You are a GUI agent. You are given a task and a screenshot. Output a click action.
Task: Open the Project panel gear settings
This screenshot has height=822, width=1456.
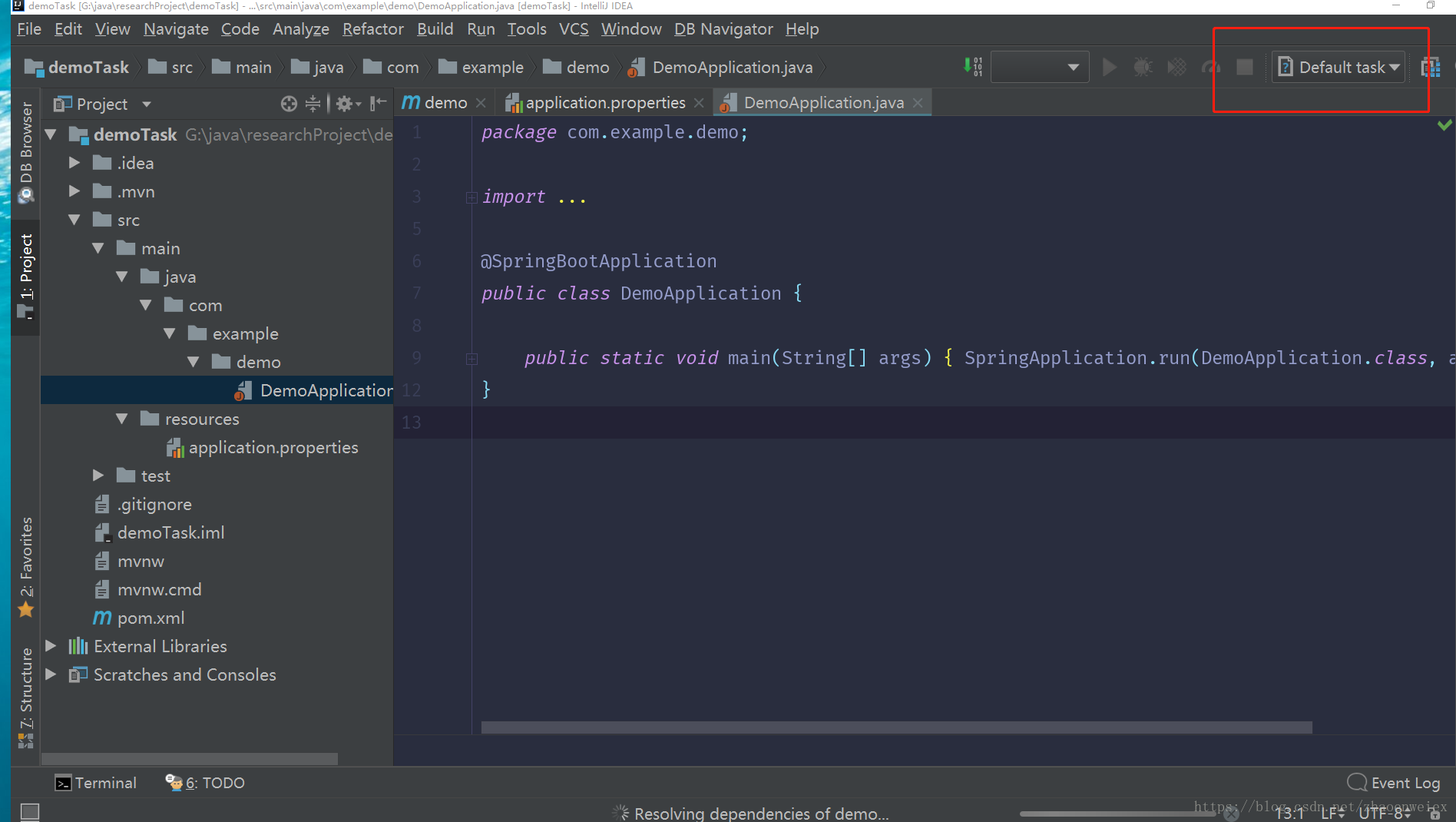348,104
